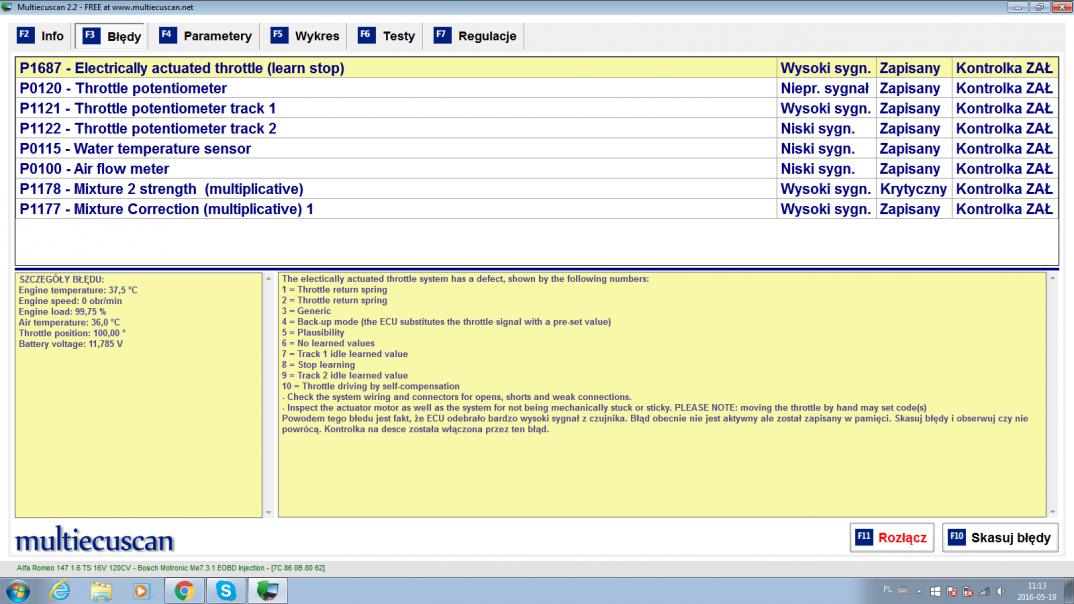
Task: Click Skasuj błędy to clear errors
Action: tap(1000, 538)
